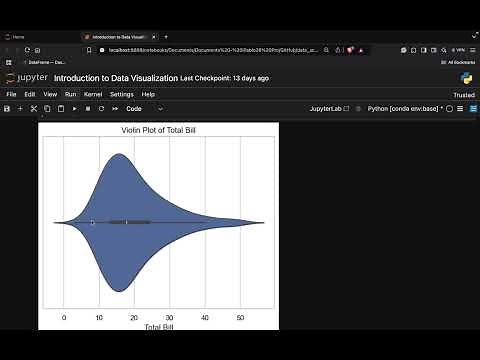Viewport: 480px width, 360px height.
Task: Click the Brave Rewards triangle icon
Action: coord(361,50)
